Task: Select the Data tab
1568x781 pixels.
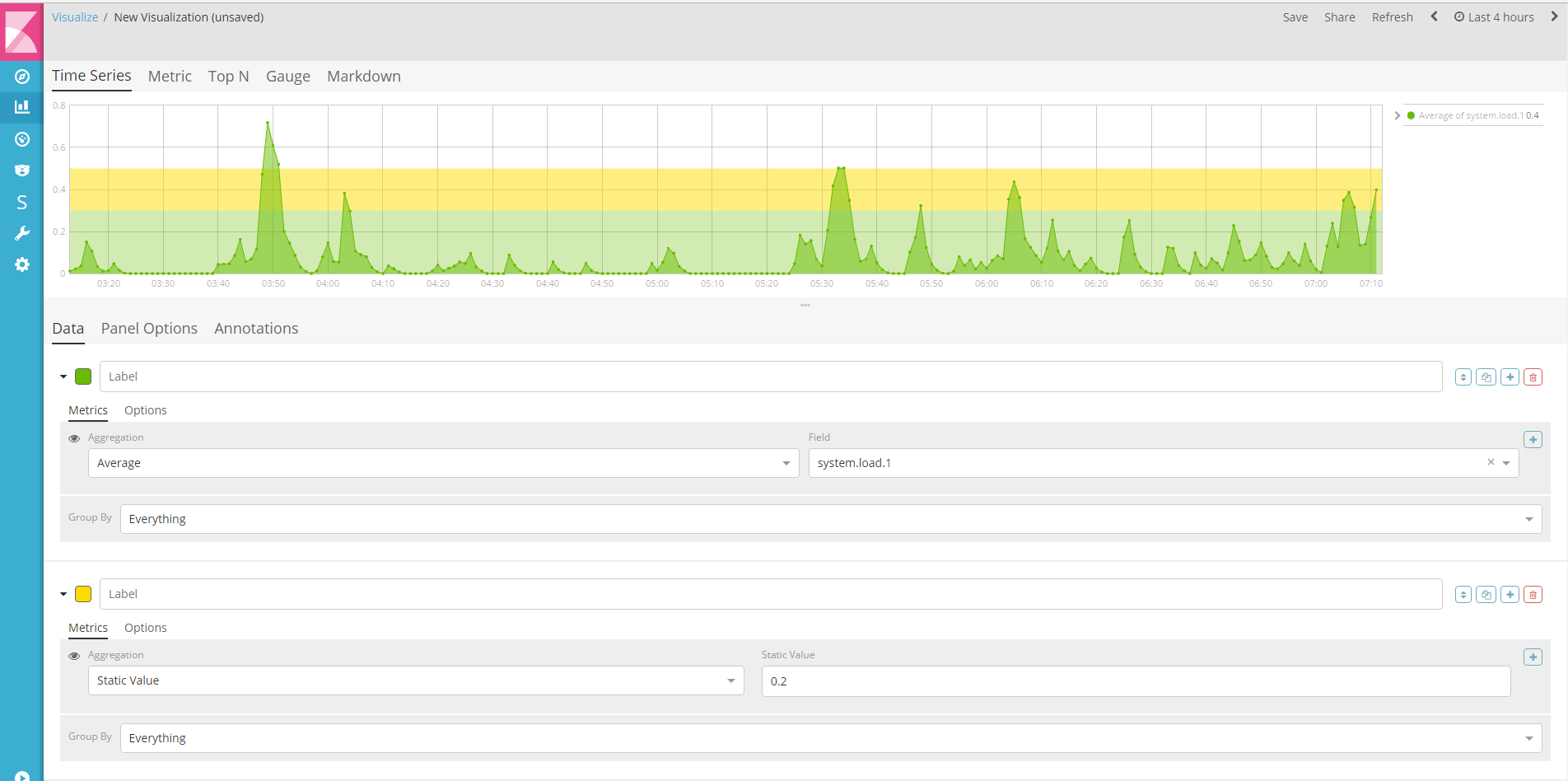Action: (x=68, y=328)
